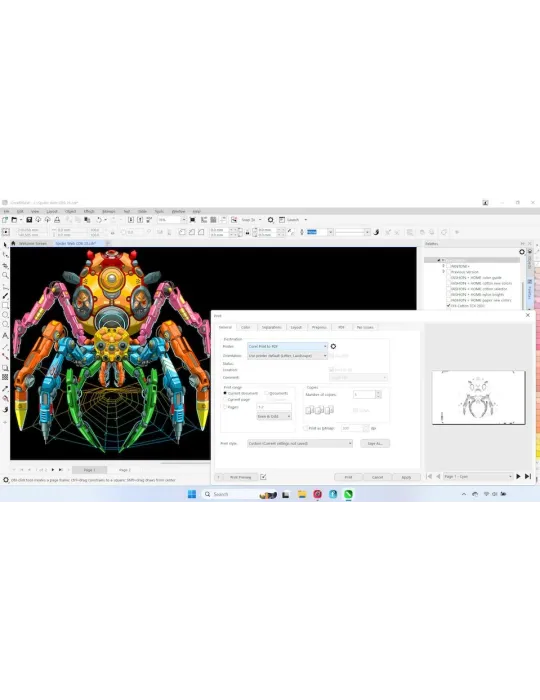Select the Eyedropper tool in toolbox
This screenshot has width=540, height=700.
tap(5, 389)
